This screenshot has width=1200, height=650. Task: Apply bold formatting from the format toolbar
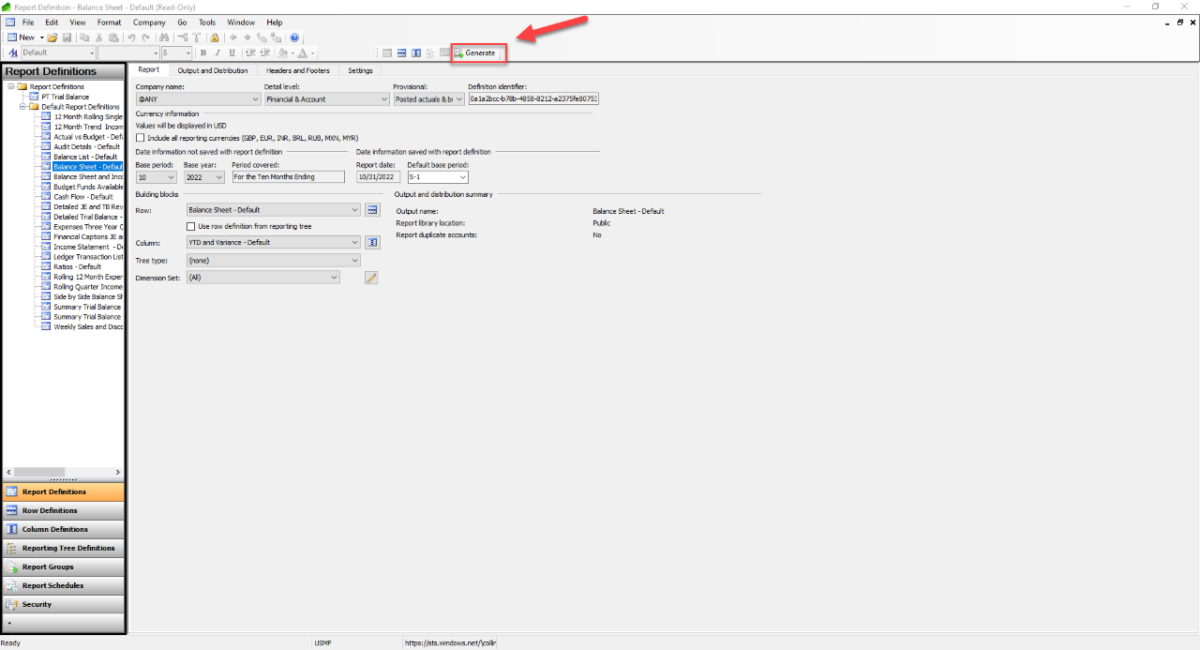(x=203, y=52)
